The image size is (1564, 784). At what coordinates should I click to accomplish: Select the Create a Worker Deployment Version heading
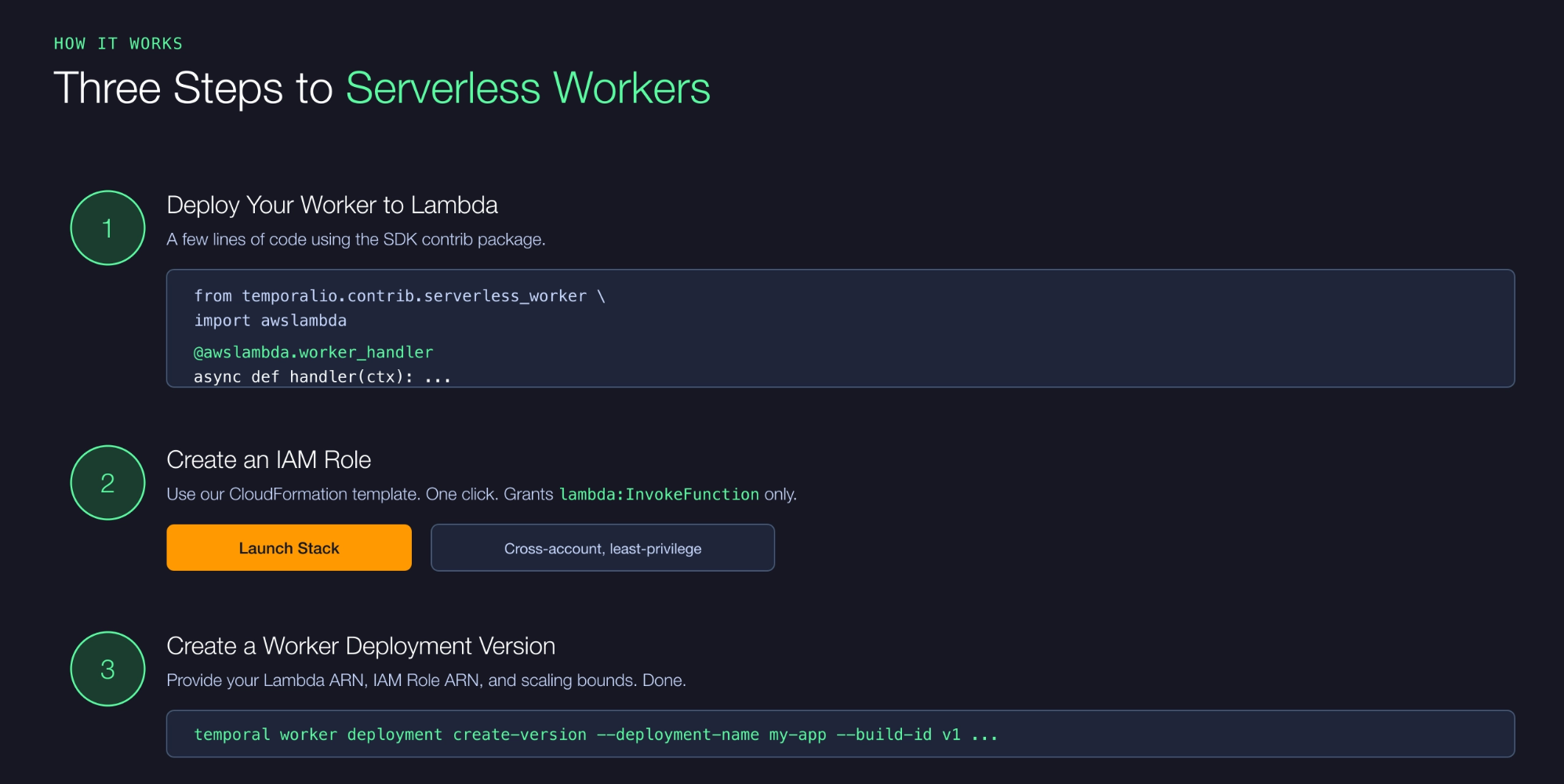click(x=361, y=646)
